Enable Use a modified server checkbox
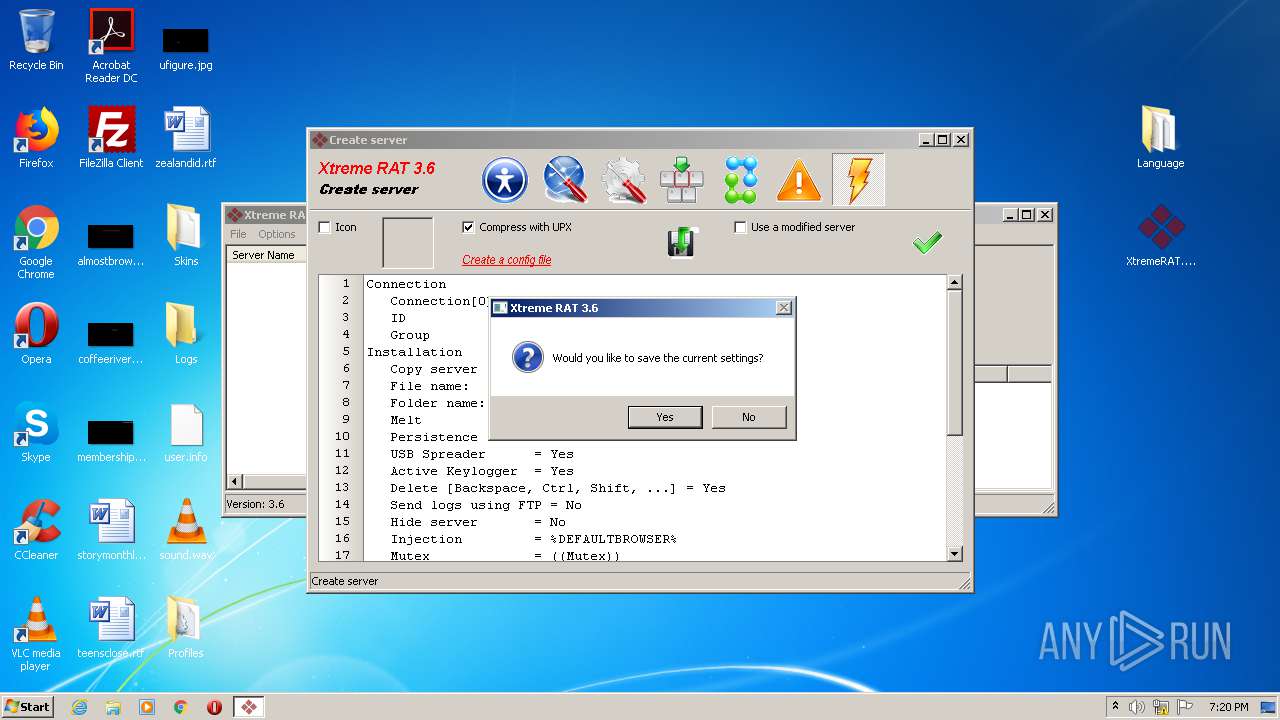1280x720 pixels. click(740, 227)
